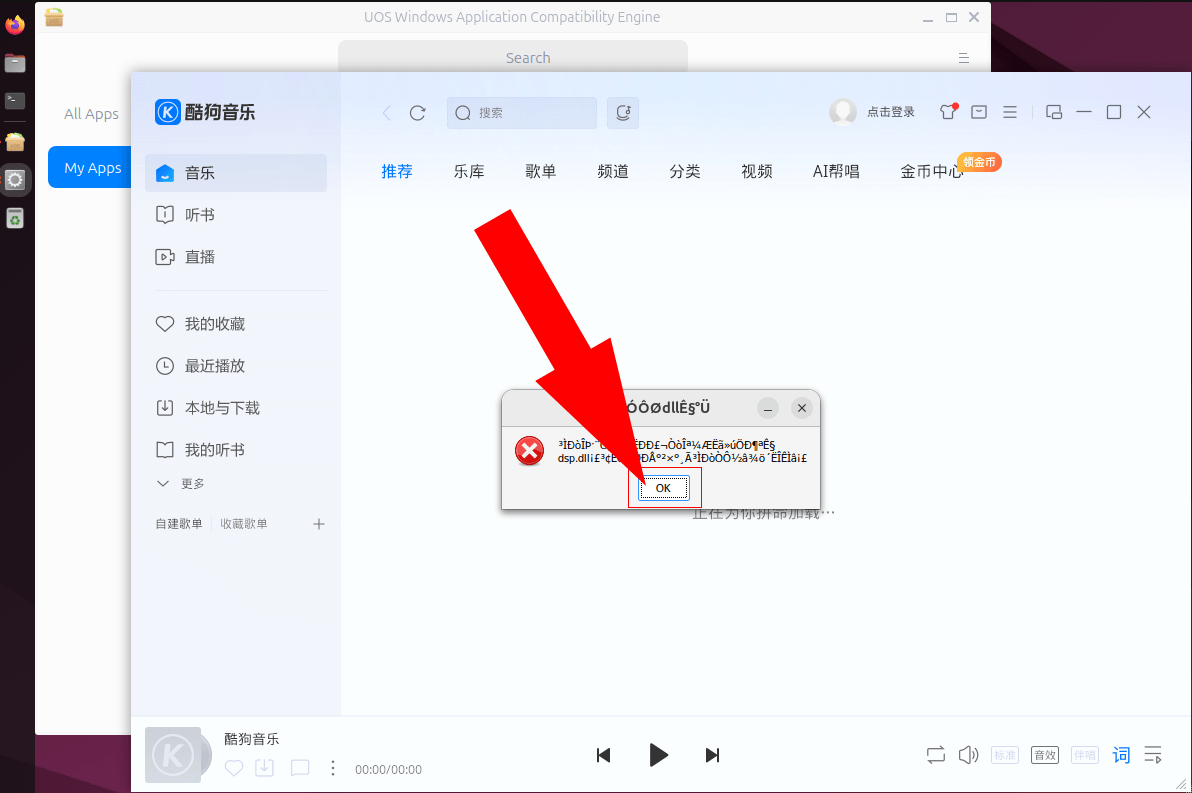Open the play queue list icon
The width and height of the screenshot is (1192, 793).
[1153, 755]
